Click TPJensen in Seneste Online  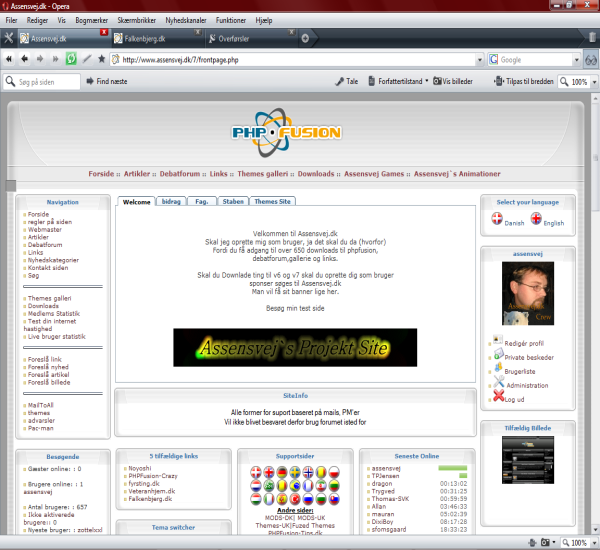[x=385, y=476]
